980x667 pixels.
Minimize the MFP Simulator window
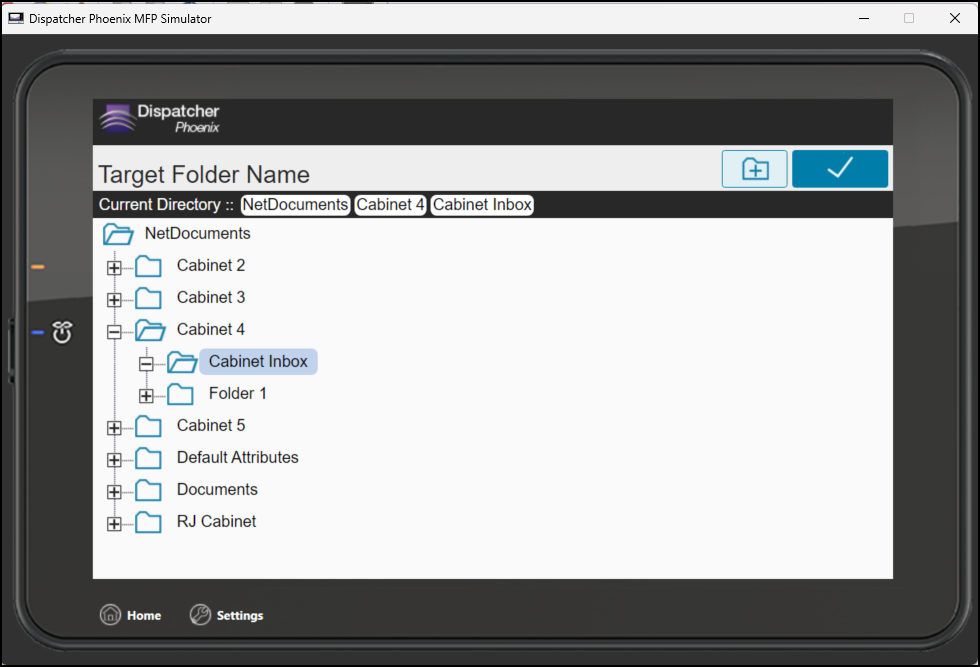click(864, 18)
